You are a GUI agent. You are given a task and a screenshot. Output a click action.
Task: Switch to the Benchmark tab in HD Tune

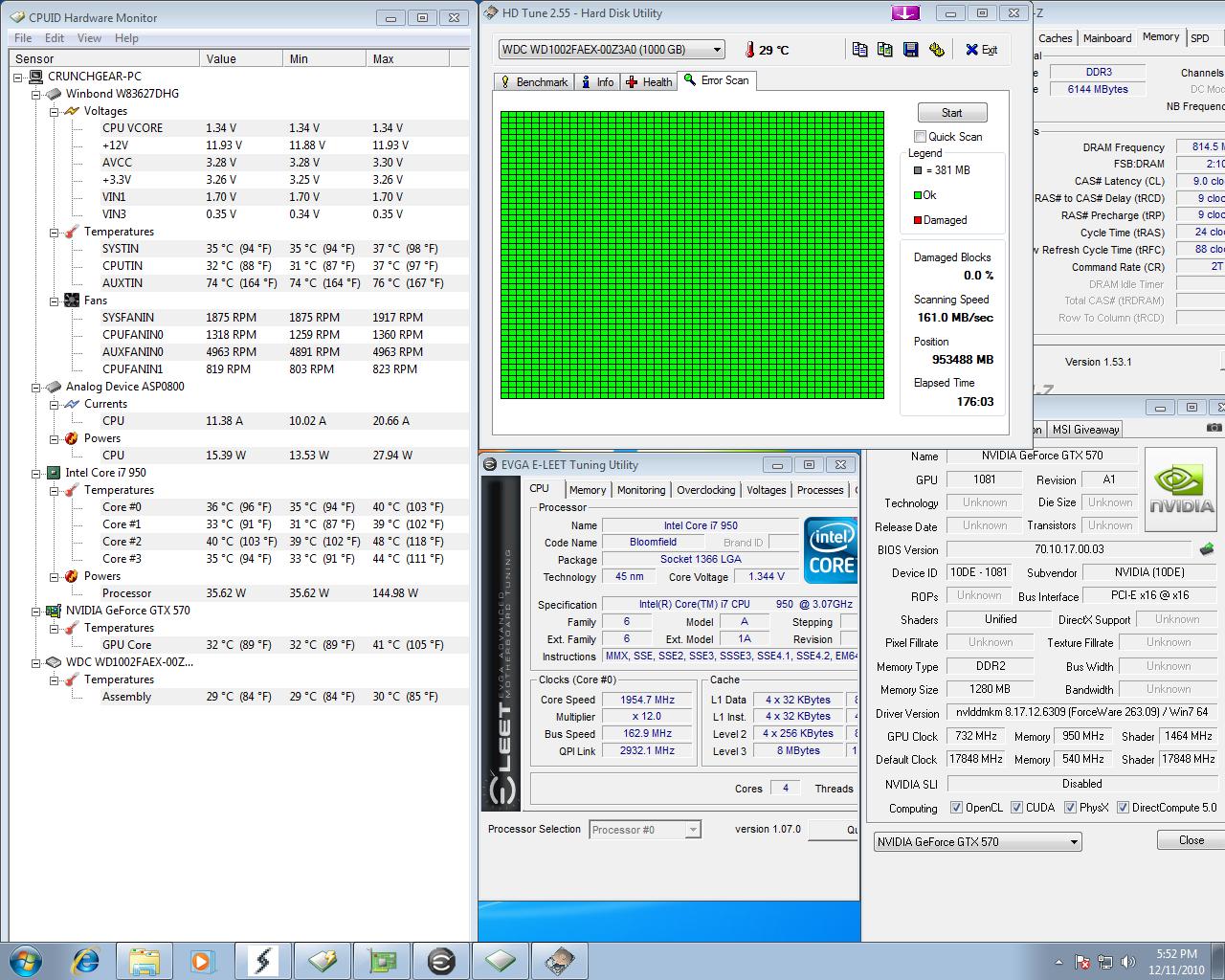point(534,82)
